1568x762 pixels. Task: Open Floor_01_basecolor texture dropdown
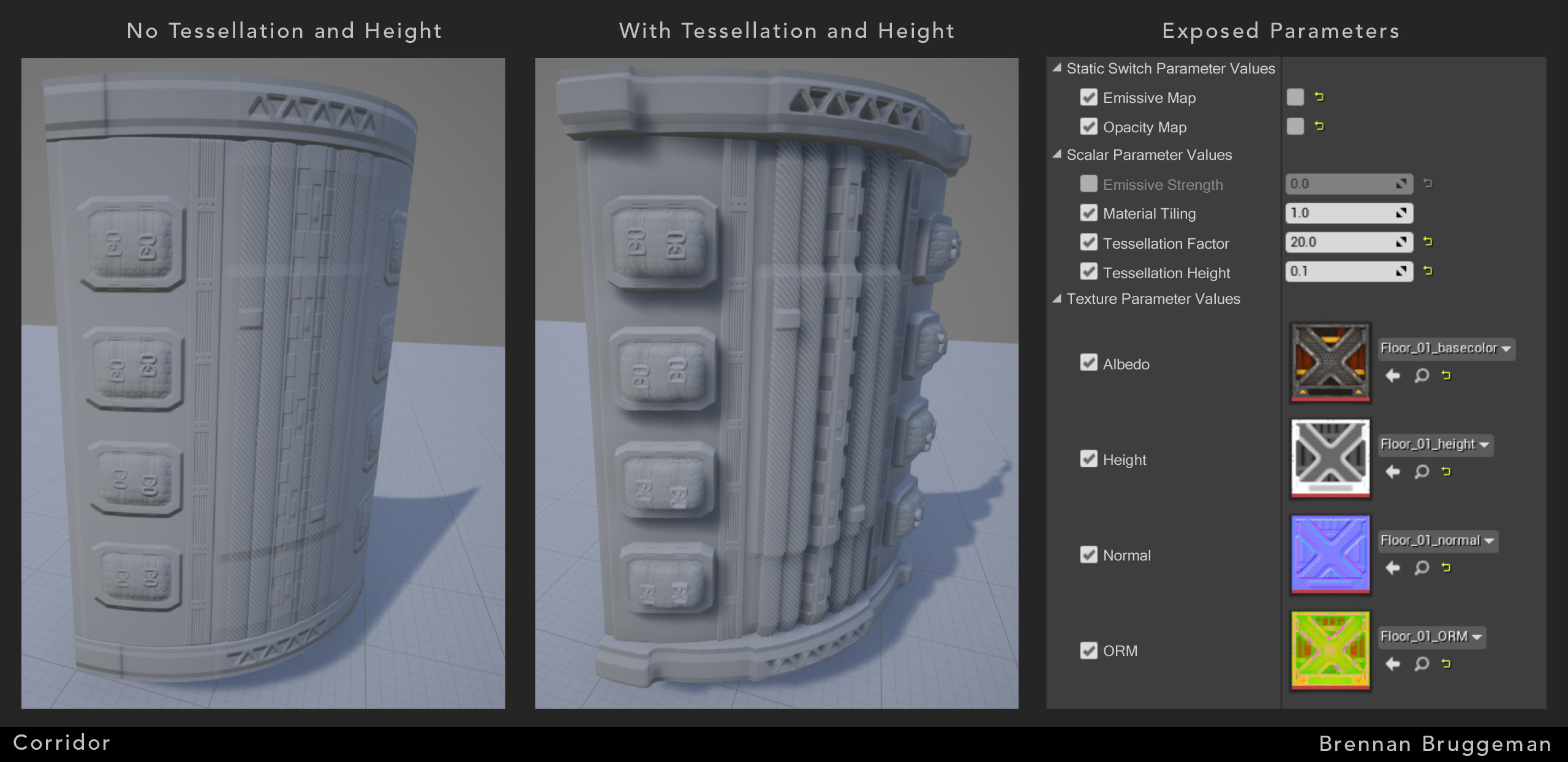pos(1446,349)
